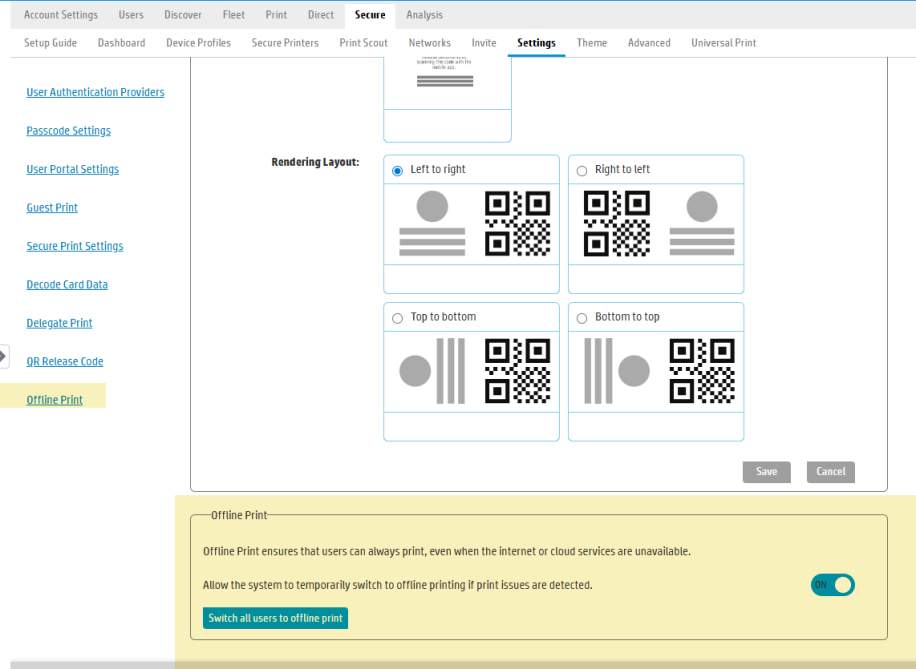The height and width of the screenshot is (669, 916).
Task: Save the QR rendering layout settings
Action: 766,472
